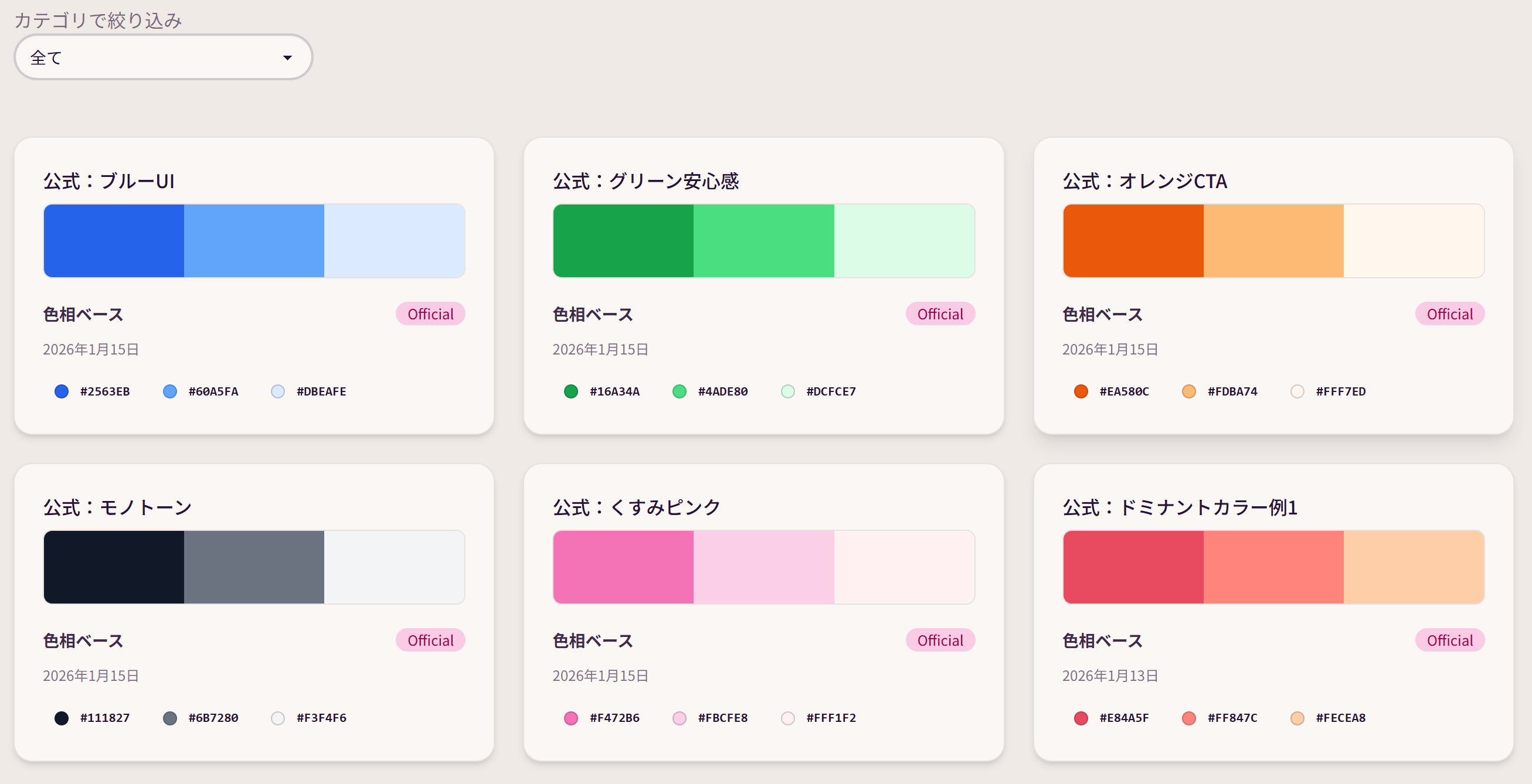Open the 公式：ブルーUI palette card

pyautogui.click(x=254, y=285)
